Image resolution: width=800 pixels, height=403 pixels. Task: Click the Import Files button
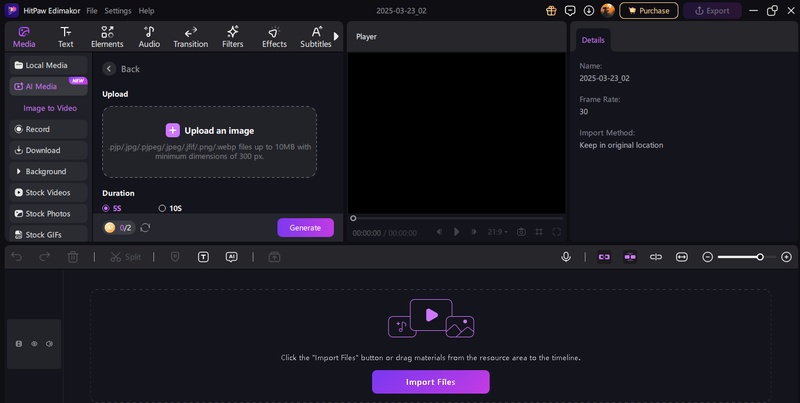tap(431, 382)
